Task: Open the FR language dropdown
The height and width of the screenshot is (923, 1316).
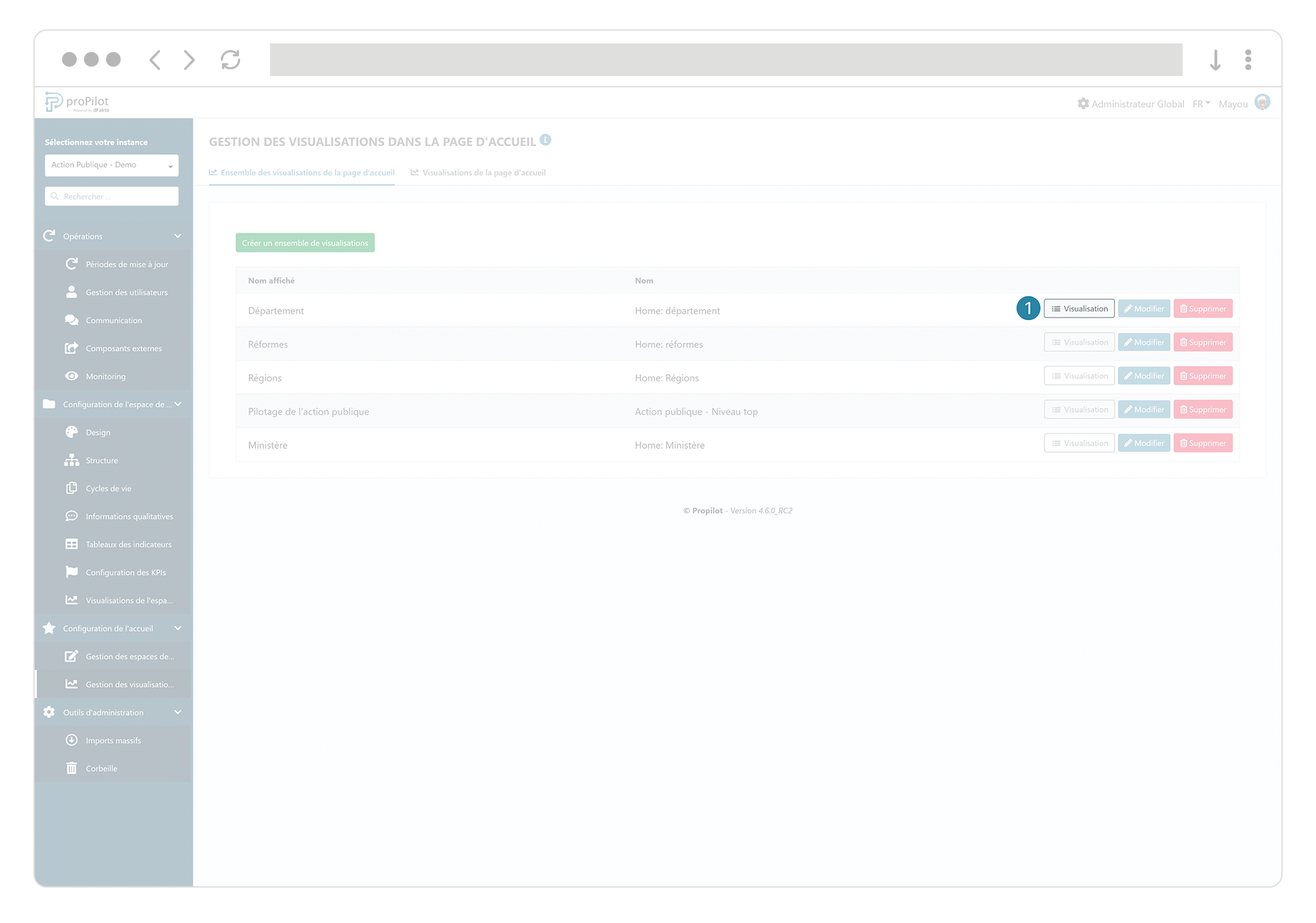Action: tap(1201, 103)
